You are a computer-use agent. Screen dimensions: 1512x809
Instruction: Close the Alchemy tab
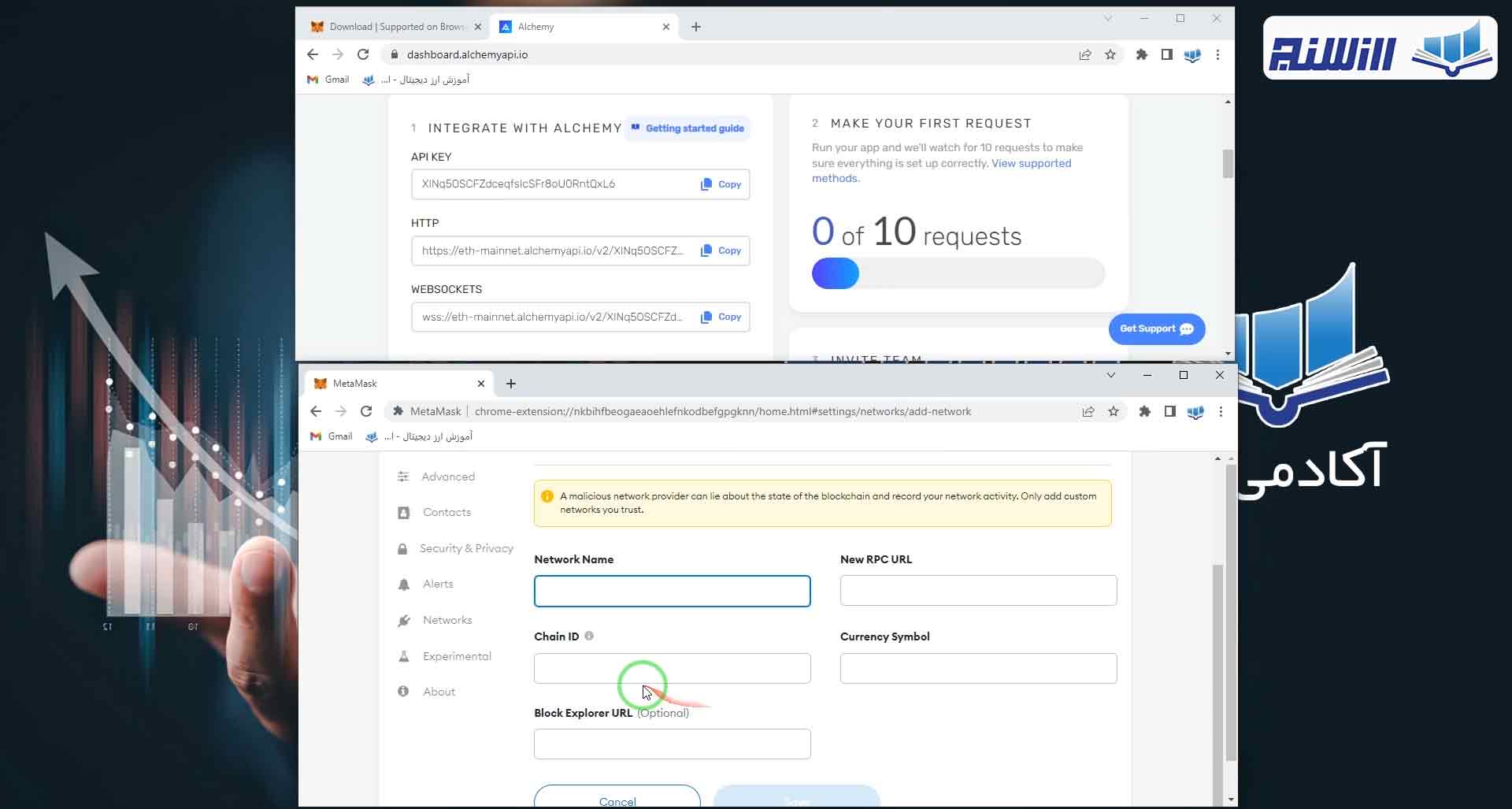666,27
